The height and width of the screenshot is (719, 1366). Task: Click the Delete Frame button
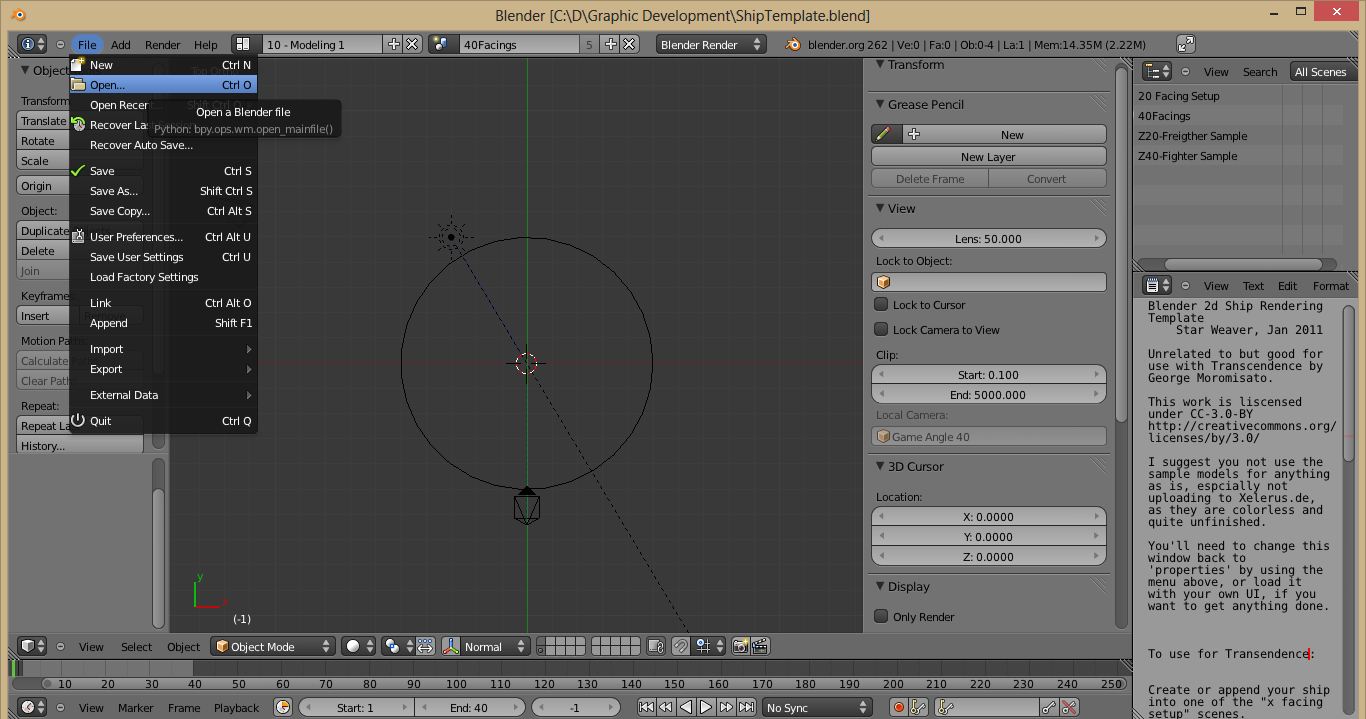point(930,178)
